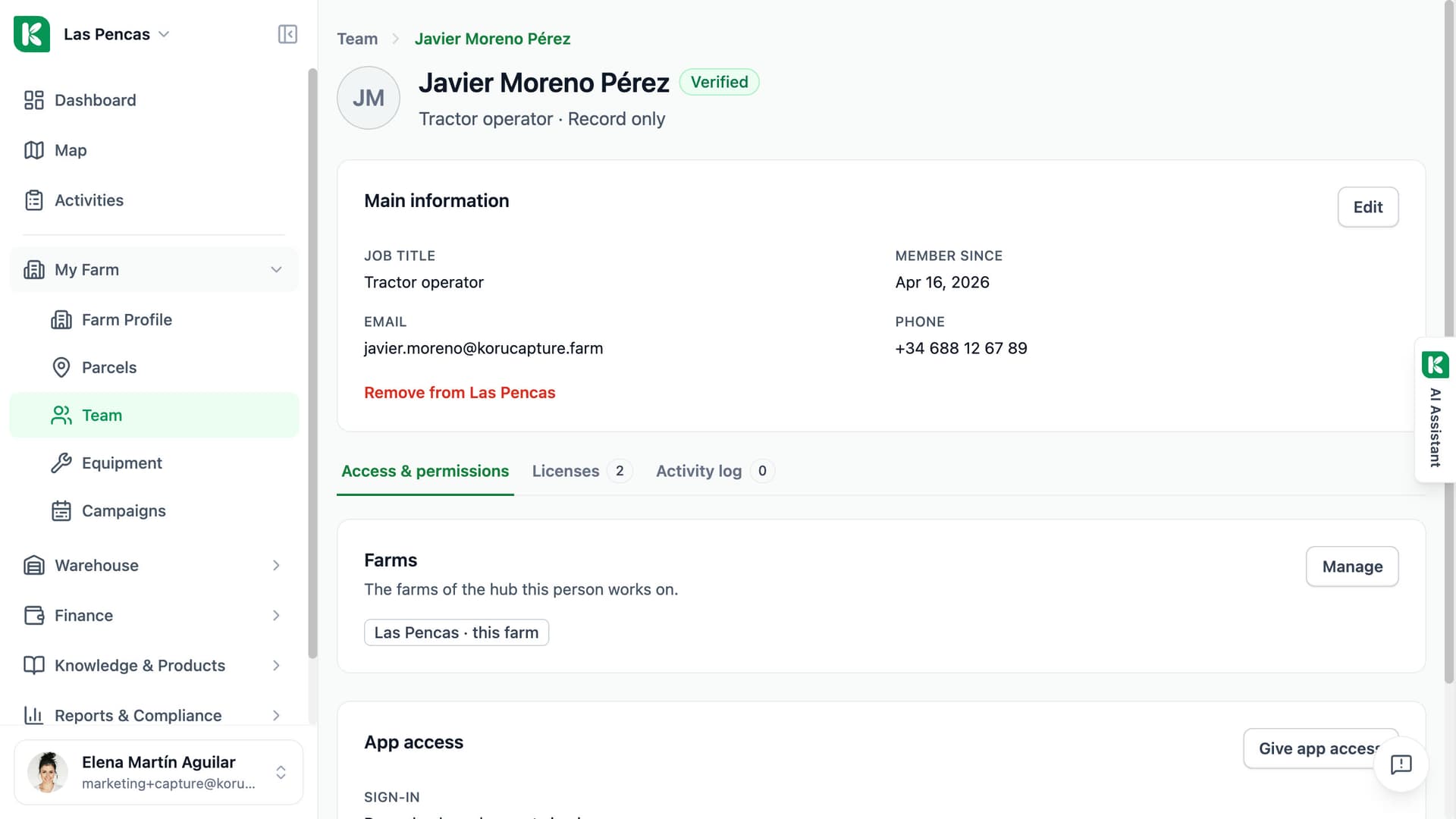Expand Reports & Compliance chevron
Screen dimensions: 1456x819
click(x=276, y=715)
